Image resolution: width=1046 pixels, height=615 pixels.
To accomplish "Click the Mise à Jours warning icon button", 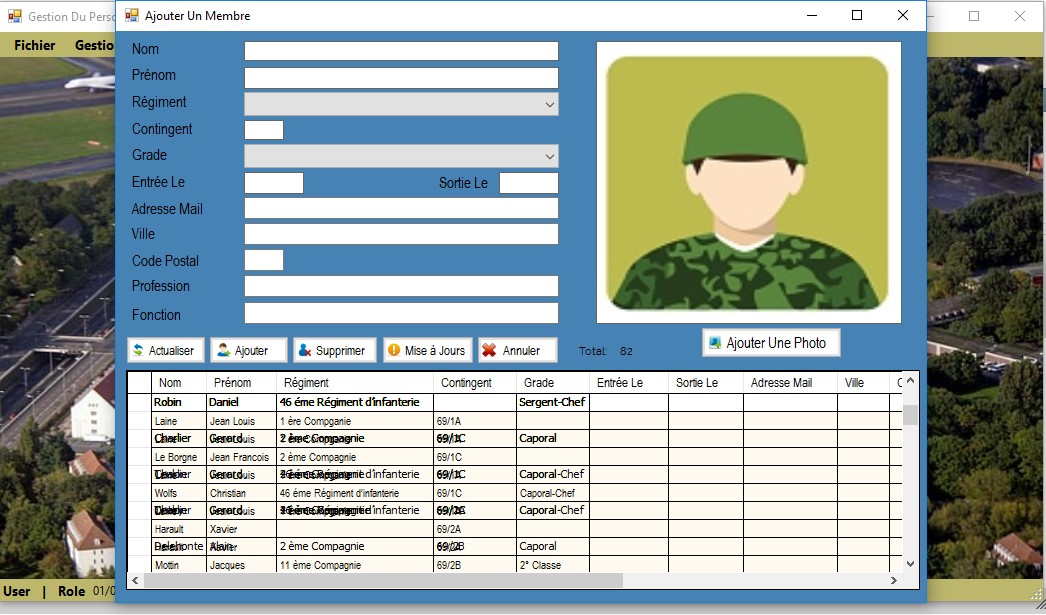I will click(427, 351).
